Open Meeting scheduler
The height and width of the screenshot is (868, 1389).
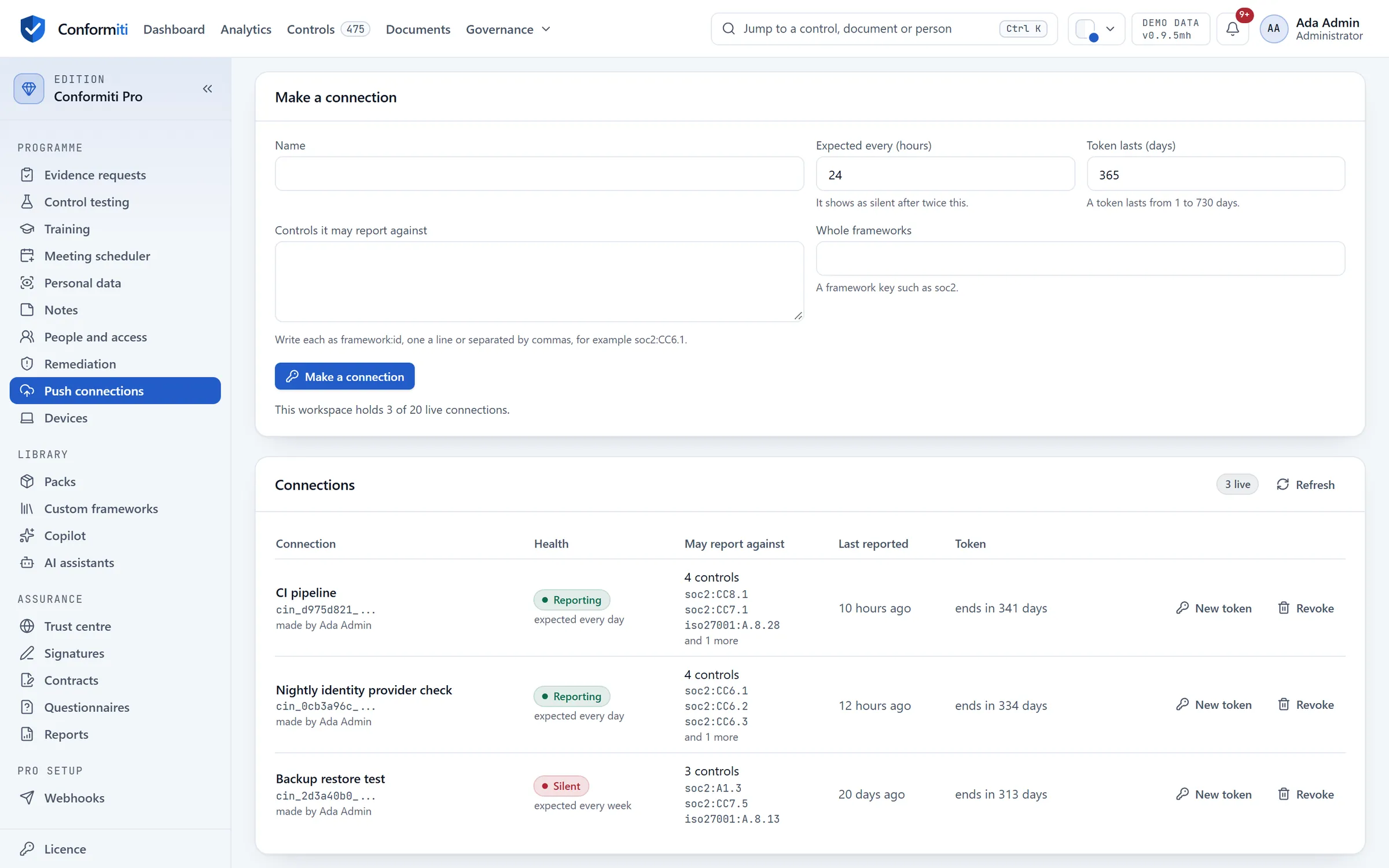click(115, 256)
